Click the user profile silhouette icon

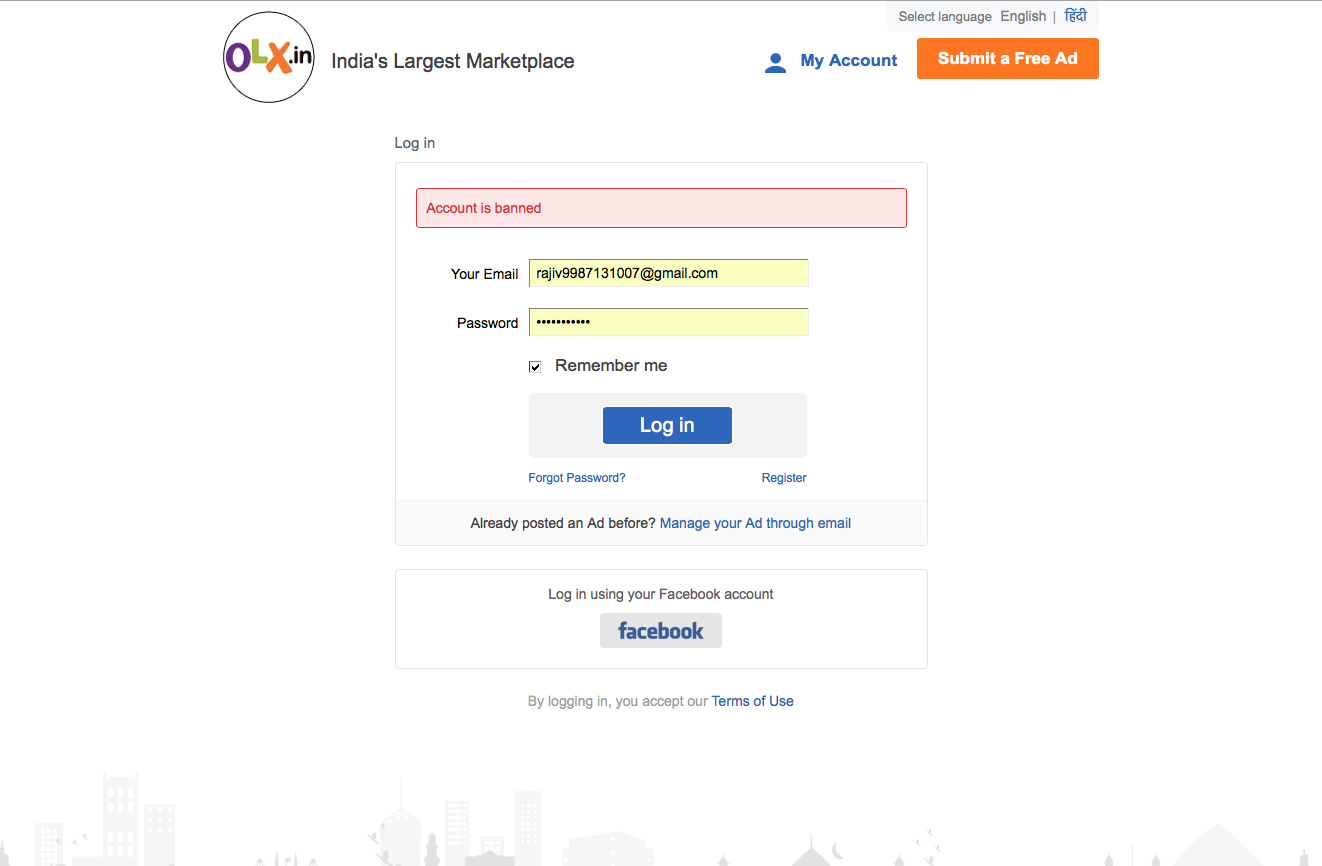click(x=775, y=62)
